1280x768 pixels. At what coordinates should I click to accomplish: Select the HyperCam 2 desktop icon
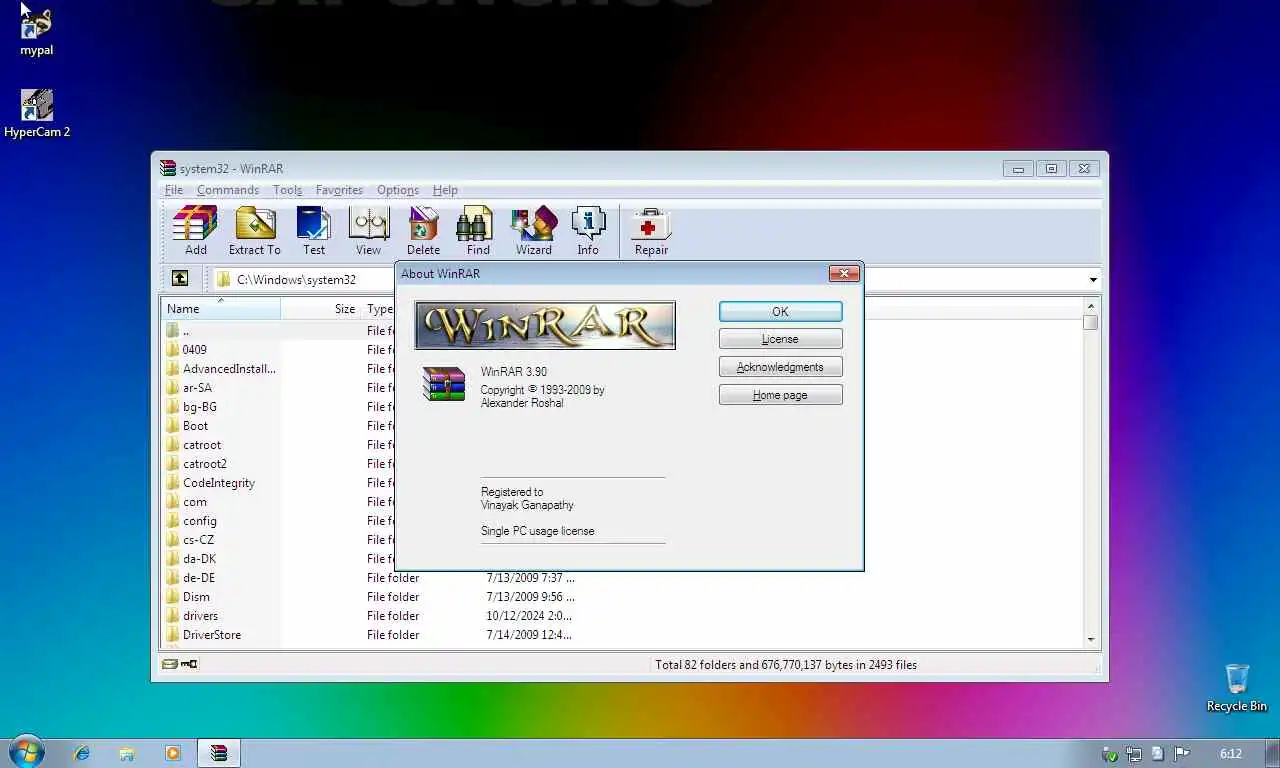click(x=37, y=113)
